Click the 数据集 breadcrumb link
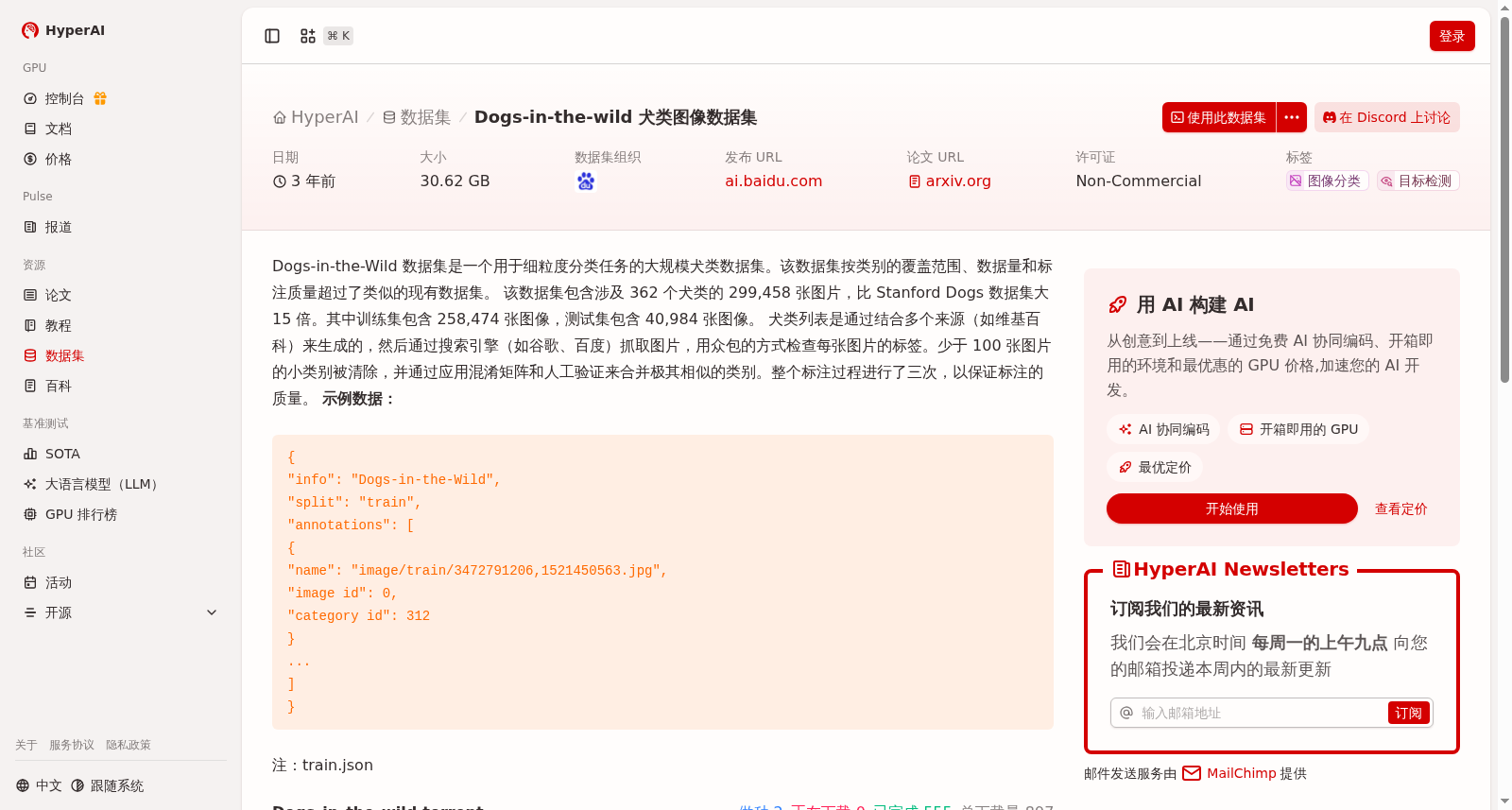The height and width of the screenshot is (810, 1512). tap(416, 117)
